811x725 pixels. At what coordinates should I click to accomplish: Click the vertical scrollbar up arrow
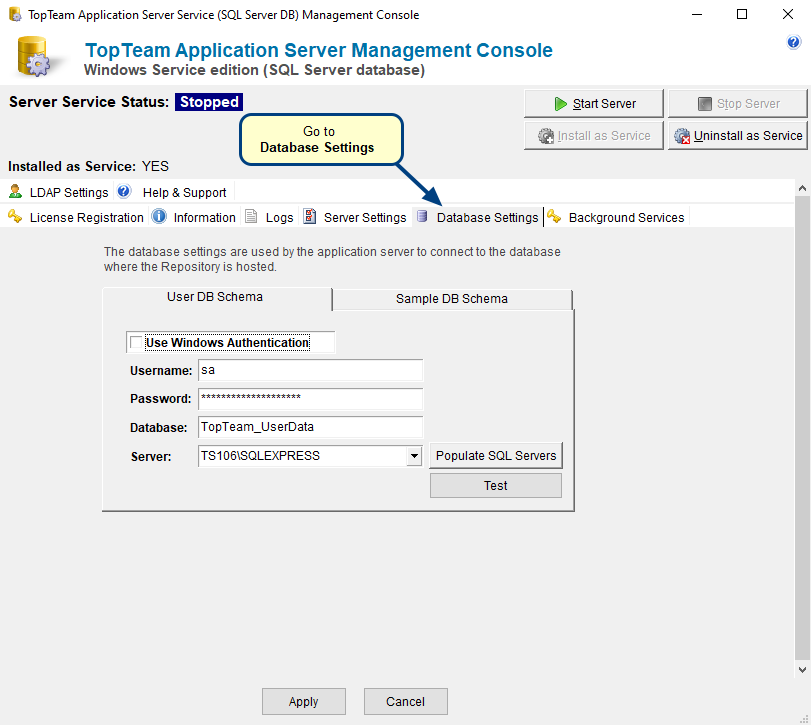[x=802, y=188]
